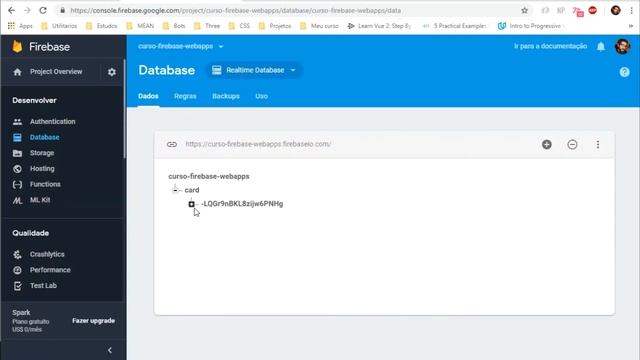Click the Qualidade section heading

click(31, 233)
